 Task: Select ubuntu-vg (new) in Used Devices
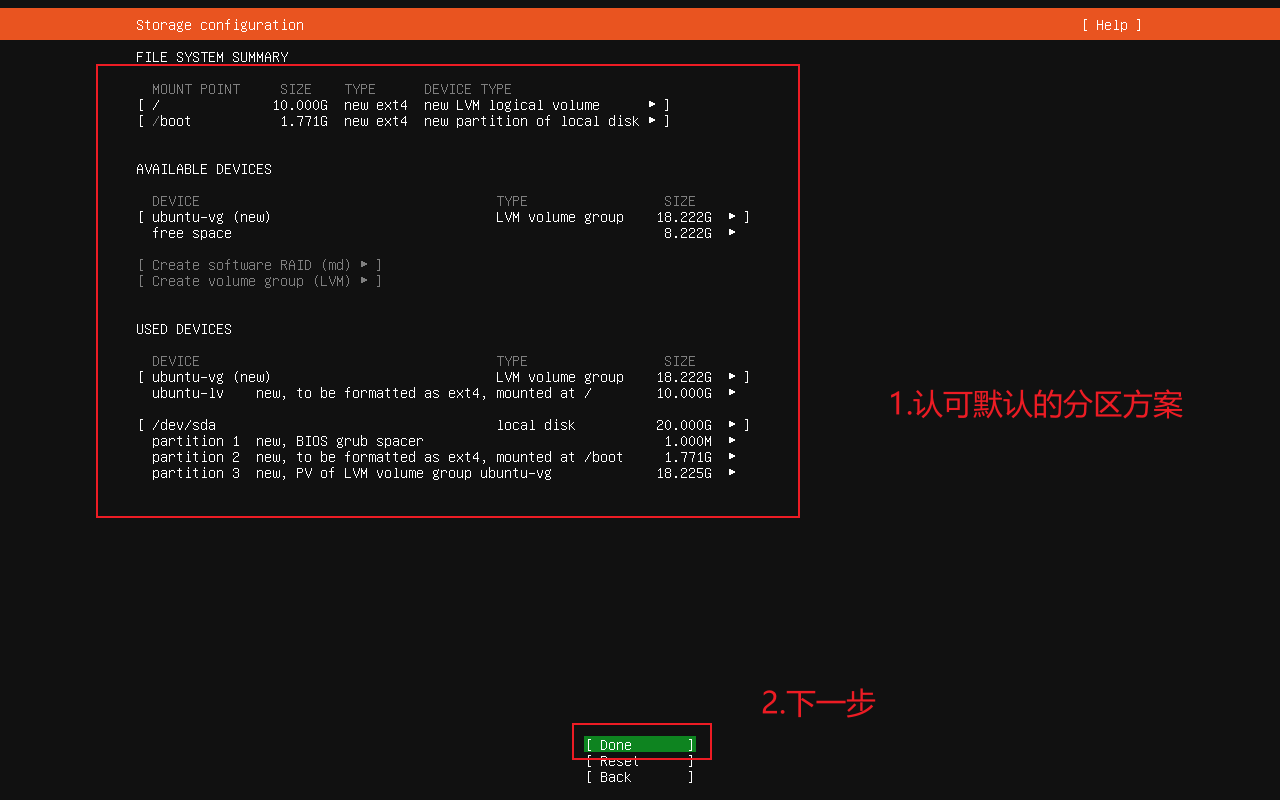[x=211, y=377]
